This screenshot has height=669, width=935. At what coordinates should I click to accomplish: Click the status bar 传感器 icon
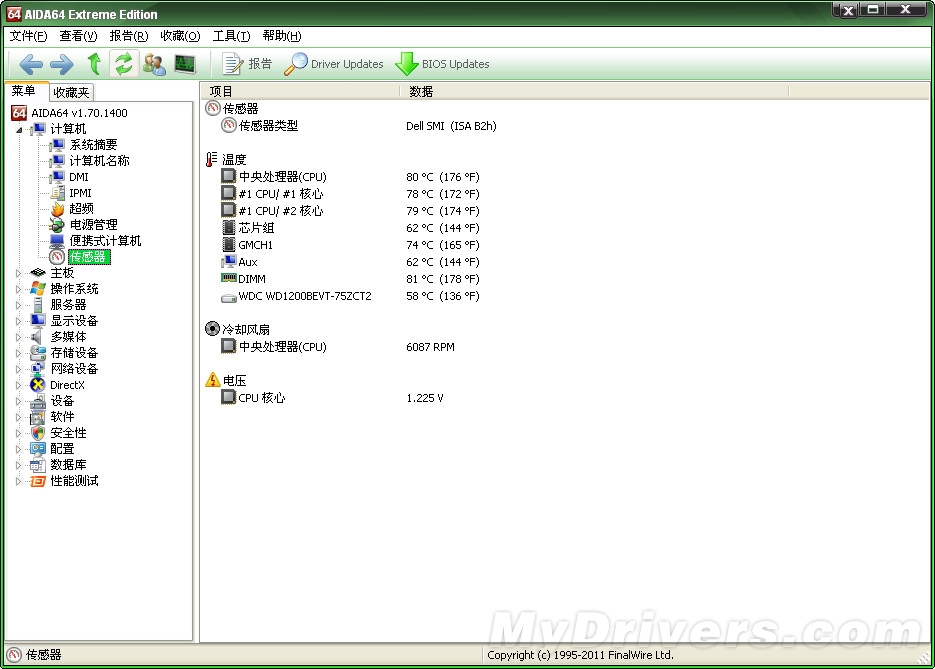14,655
